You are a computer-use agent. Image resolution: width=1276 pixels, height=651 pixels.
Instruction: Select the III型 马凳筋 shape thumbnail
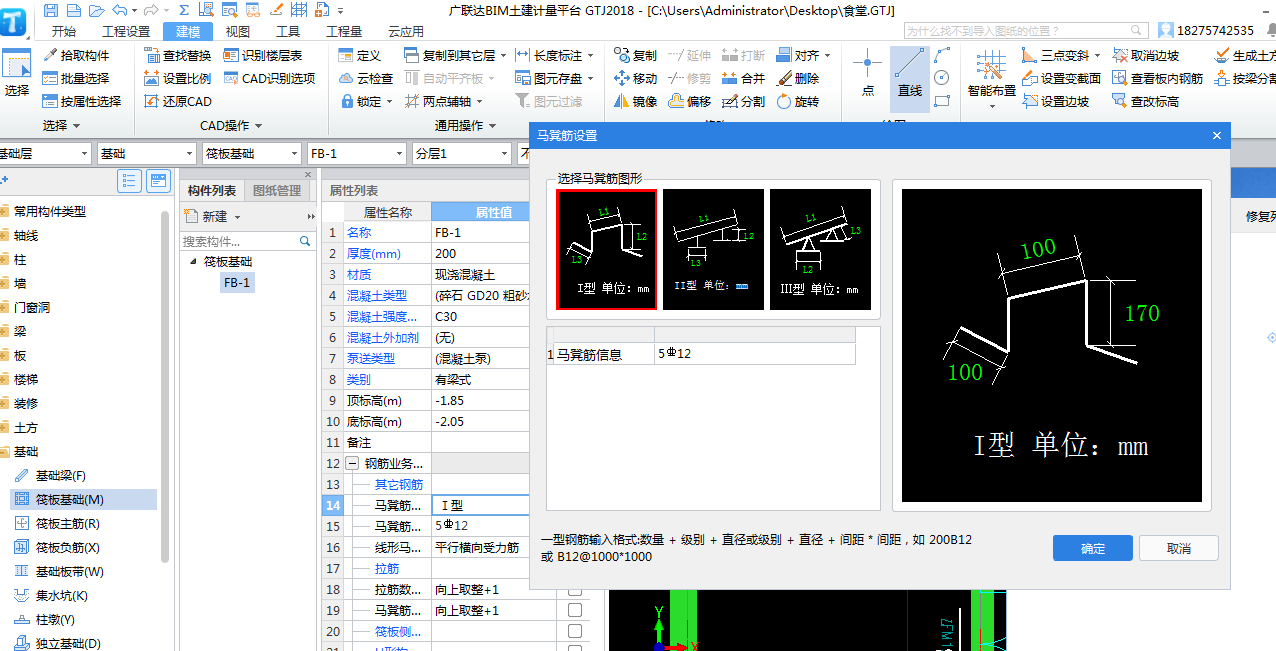[x=820, y=249]
